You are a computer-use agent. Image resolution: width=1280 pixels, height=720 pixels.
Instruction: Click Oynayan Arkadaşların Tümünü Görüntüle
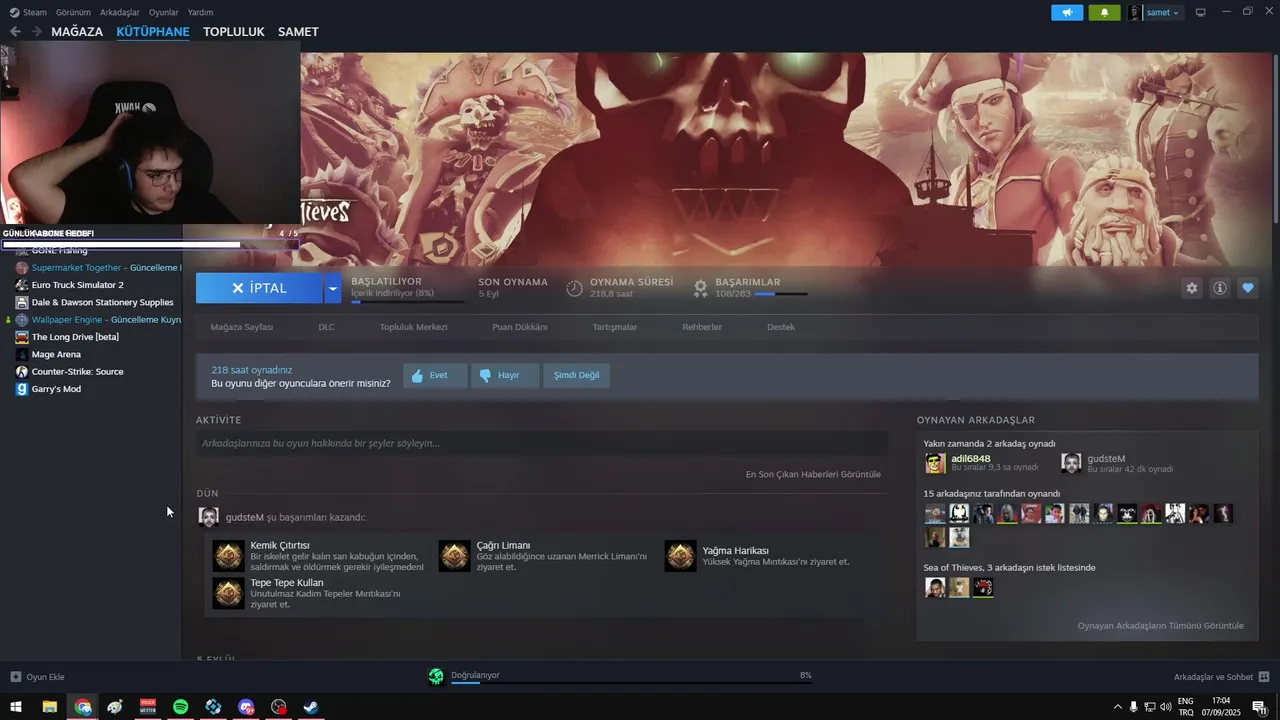pos(1161,626)
